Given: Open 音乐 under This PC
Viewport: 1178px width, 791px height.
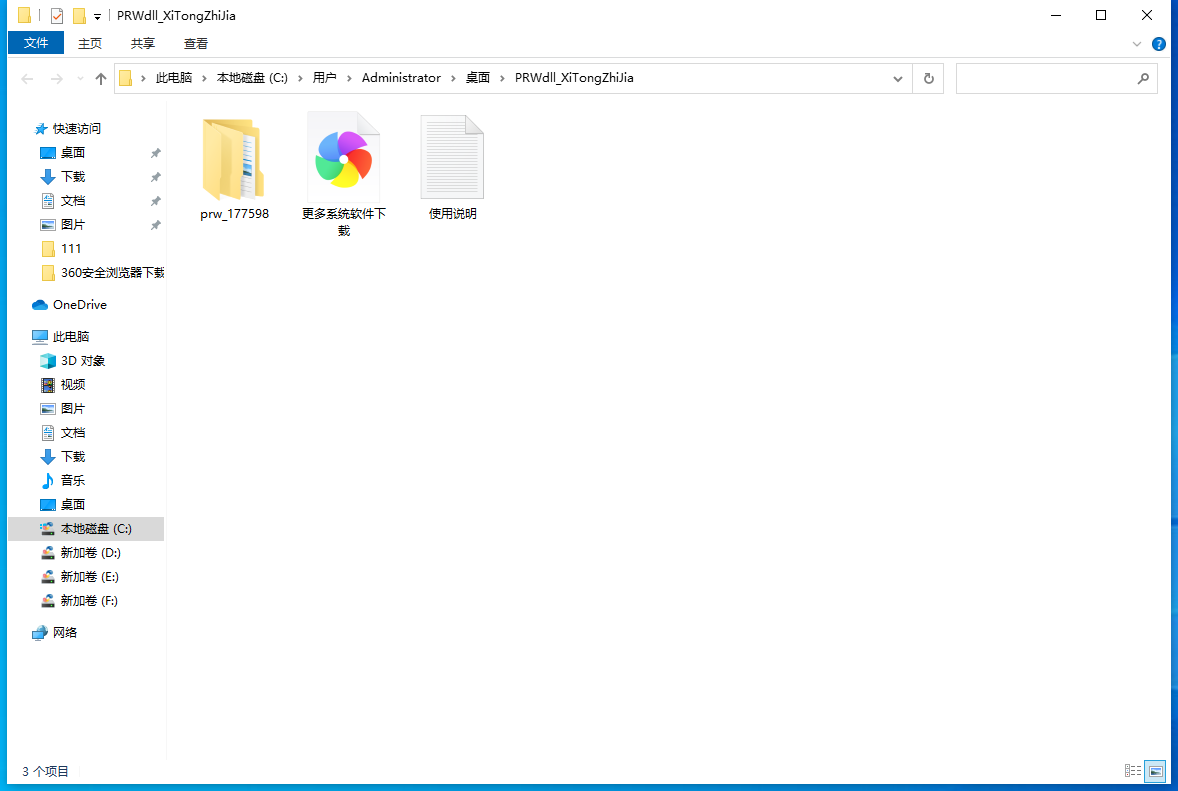Looking at the screenshot, I should click(73, 481).
